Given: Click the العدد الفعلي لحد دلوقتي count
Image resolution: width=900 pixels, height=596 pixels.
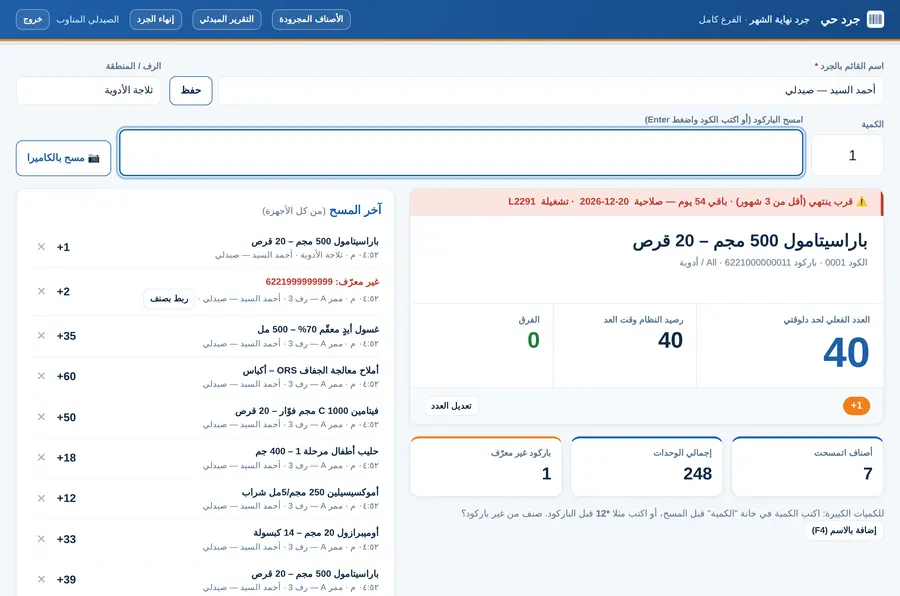Looking at the screenshot, I should coord(846,353).
